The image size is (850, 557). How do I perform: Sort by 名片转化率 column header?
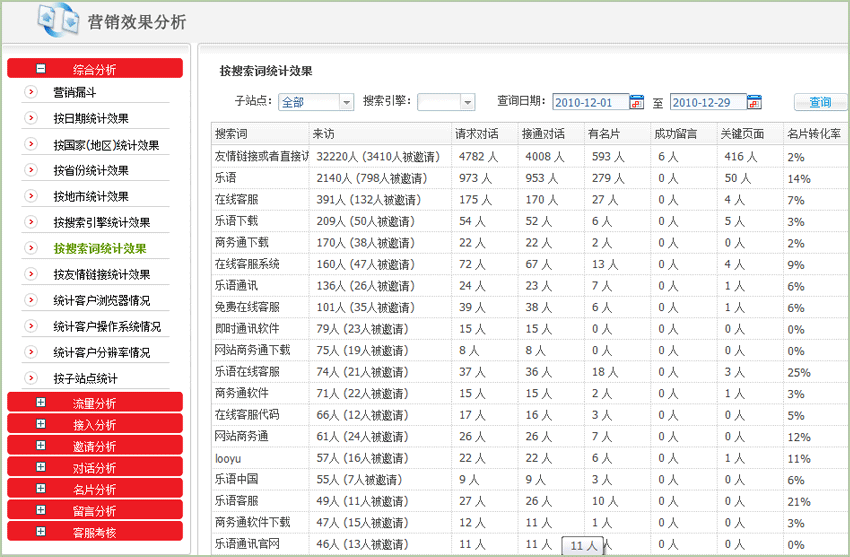[x=815, y=134]
